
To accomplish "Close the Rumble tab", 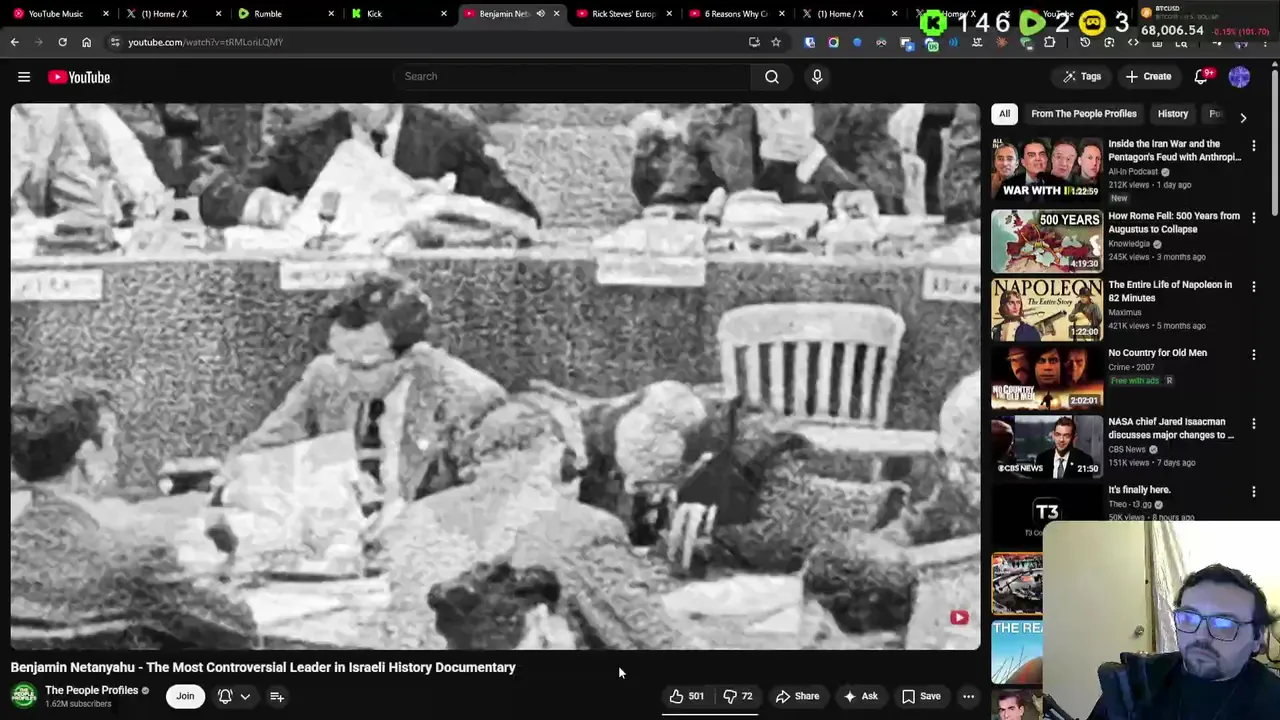I will 331,14.
